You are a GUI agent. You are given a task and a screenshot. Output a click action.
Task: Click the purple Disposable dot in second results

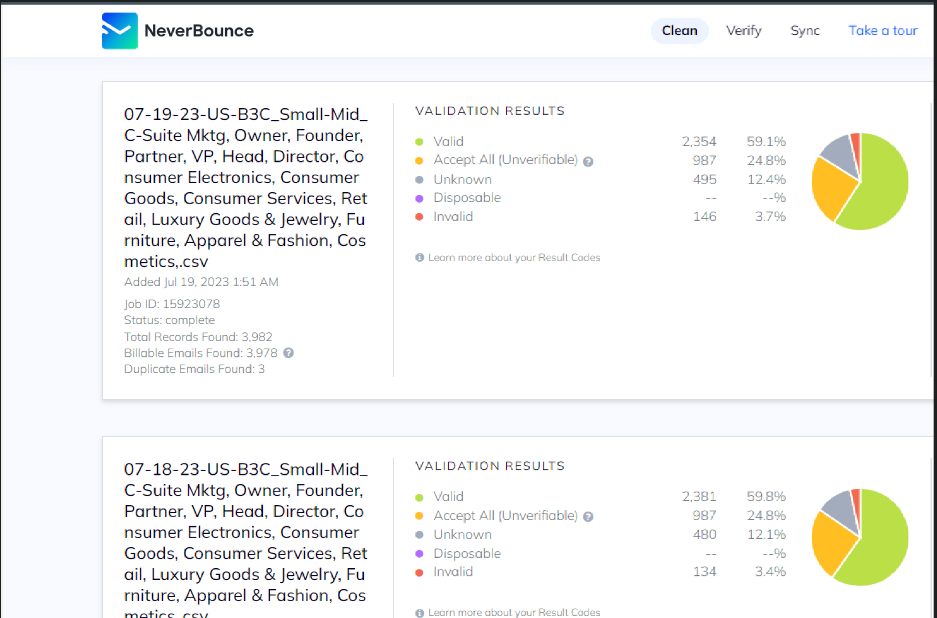419,553
